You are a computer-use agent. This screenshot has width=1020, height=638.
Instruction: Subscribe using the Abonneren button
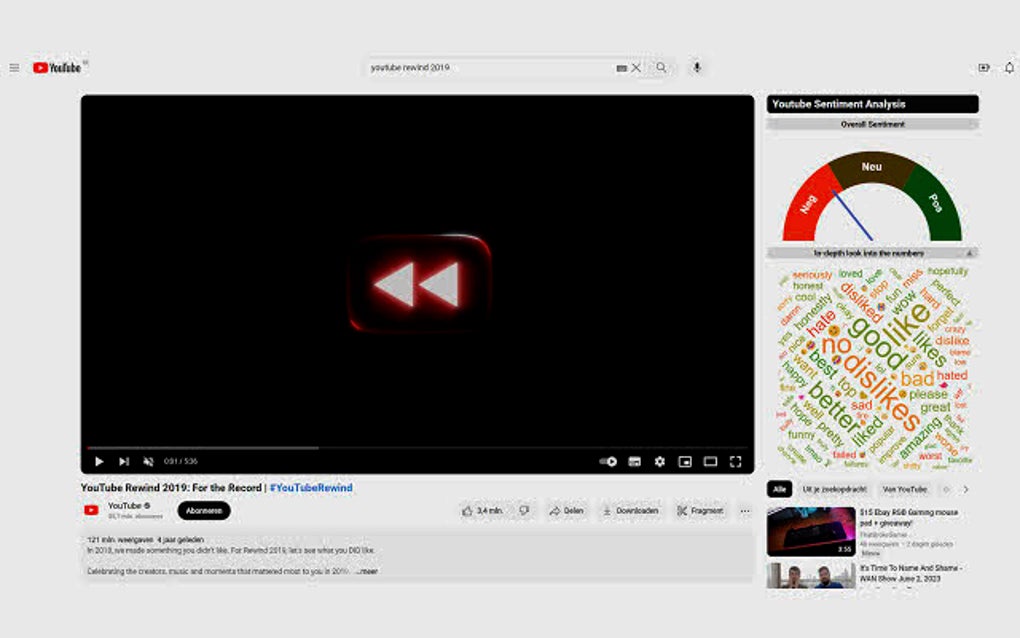pyautogui.click(x=203, y=511)
